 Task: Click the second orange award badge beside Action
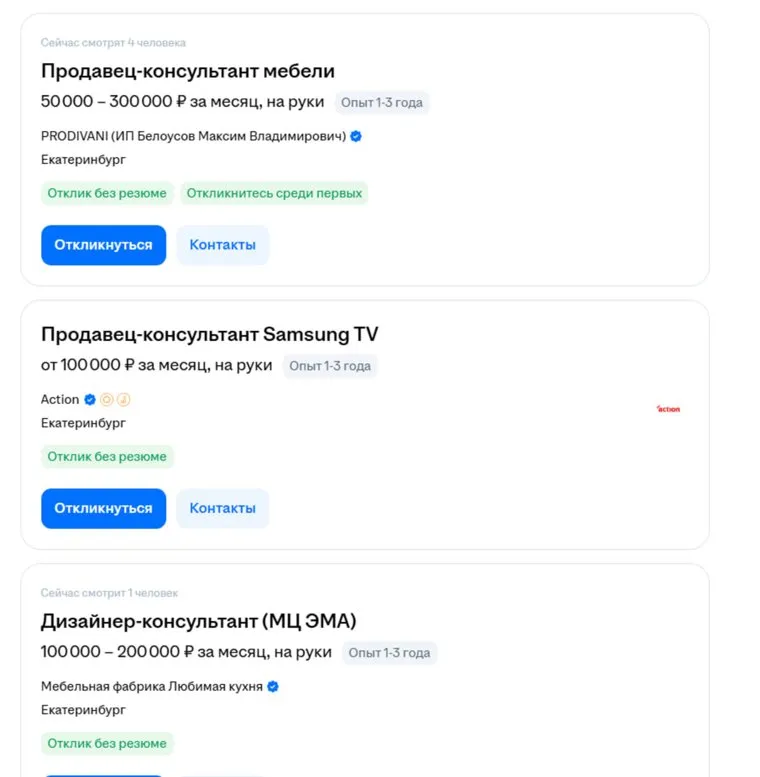tap(123, 399)
